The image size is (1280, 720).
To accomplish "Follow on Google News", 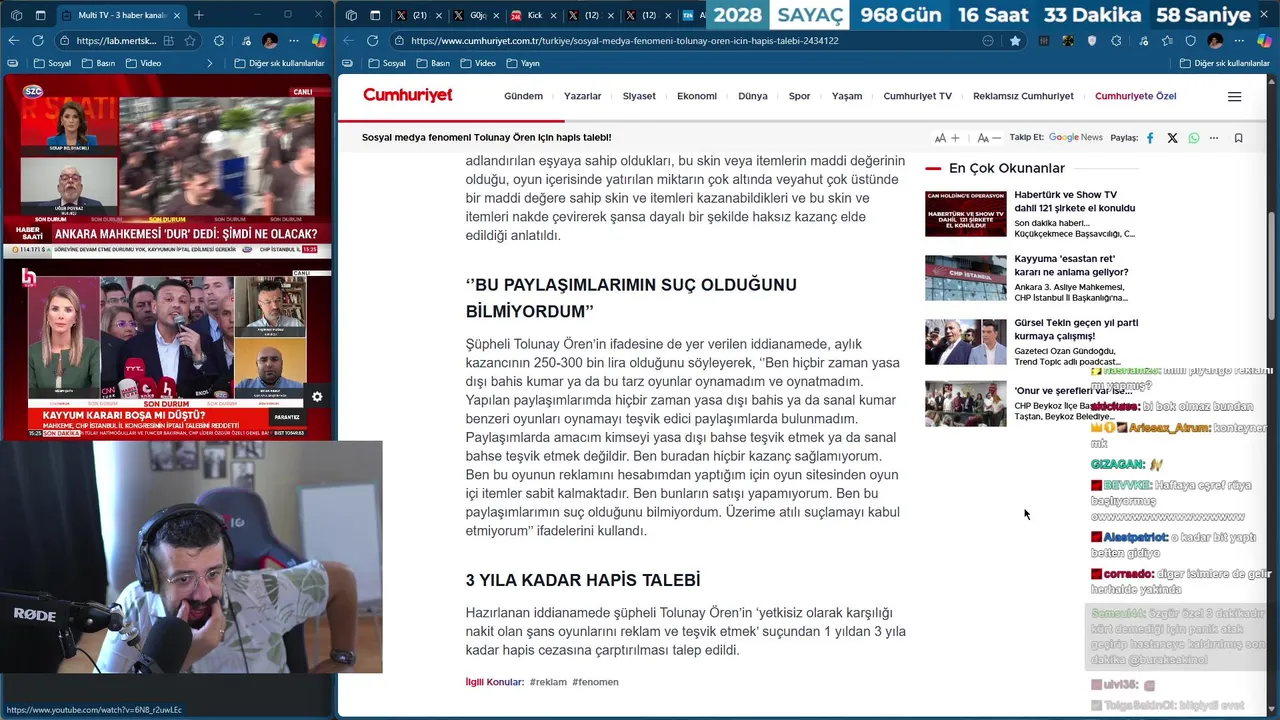I will click(x=1075, y=138).
